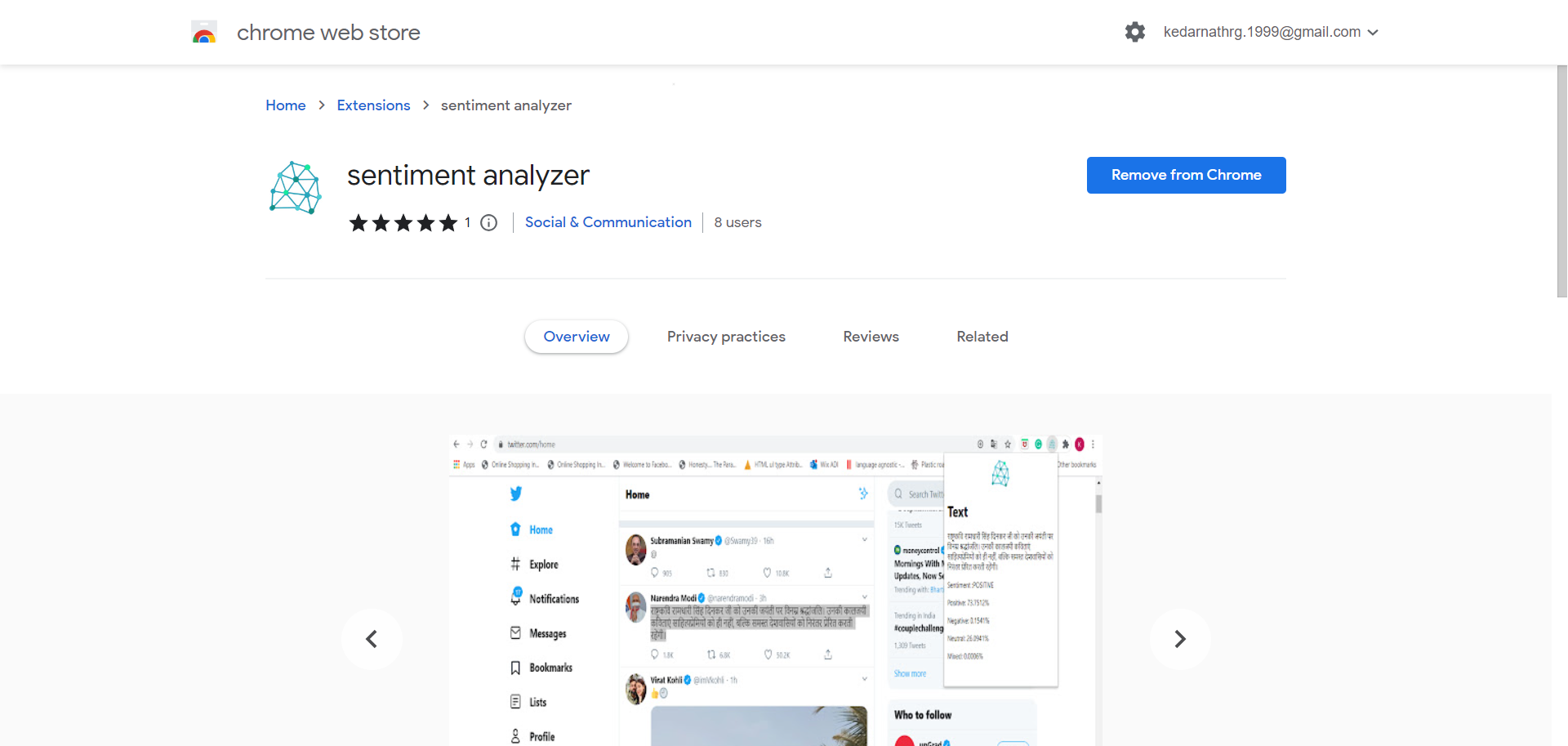Open the Related tab
Screen dimensions: 1568x746
coord(982,337)
